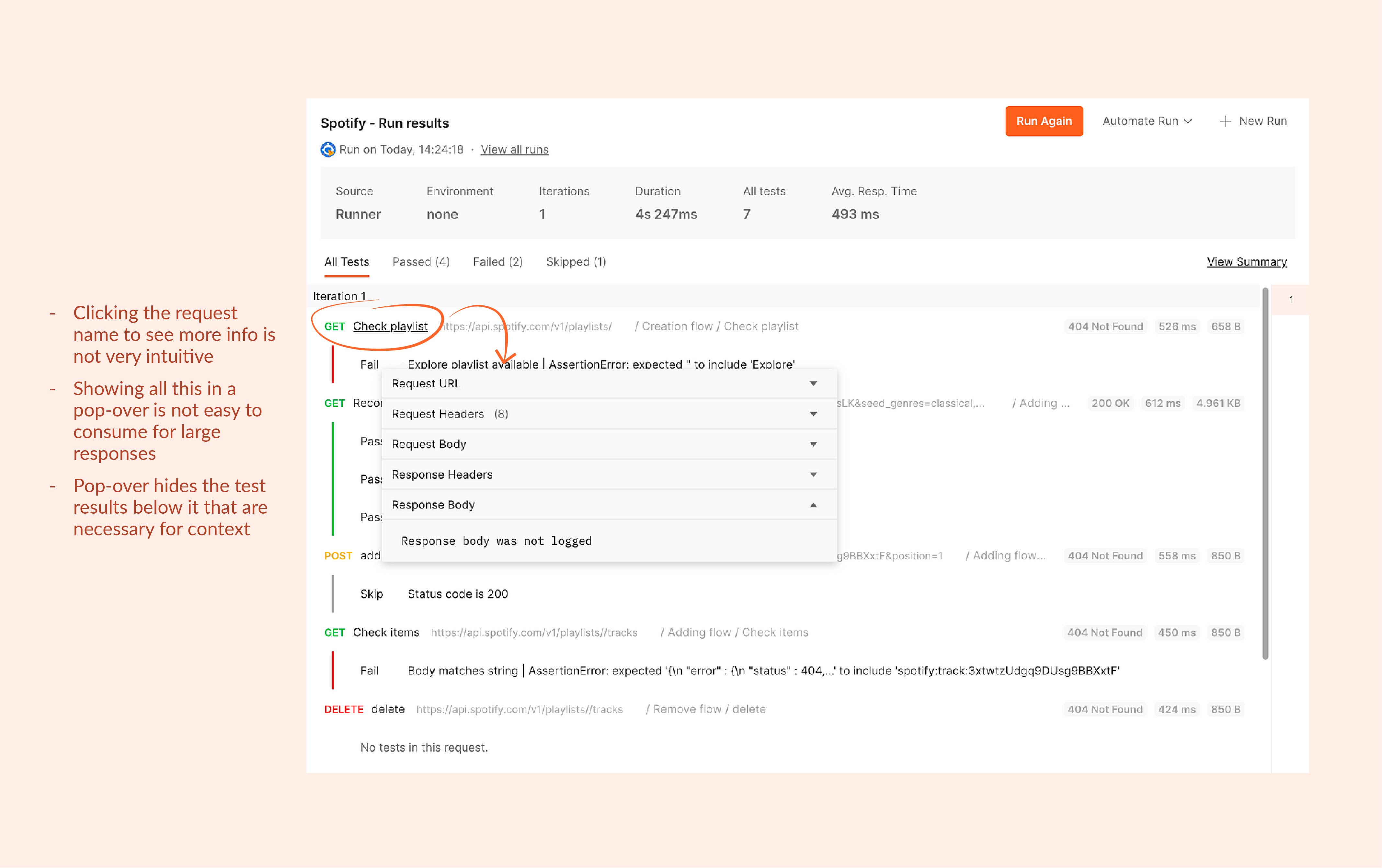Click the Environment value none
The width and height of the screenshot is (1382, 868).
(x=442, y=214)
